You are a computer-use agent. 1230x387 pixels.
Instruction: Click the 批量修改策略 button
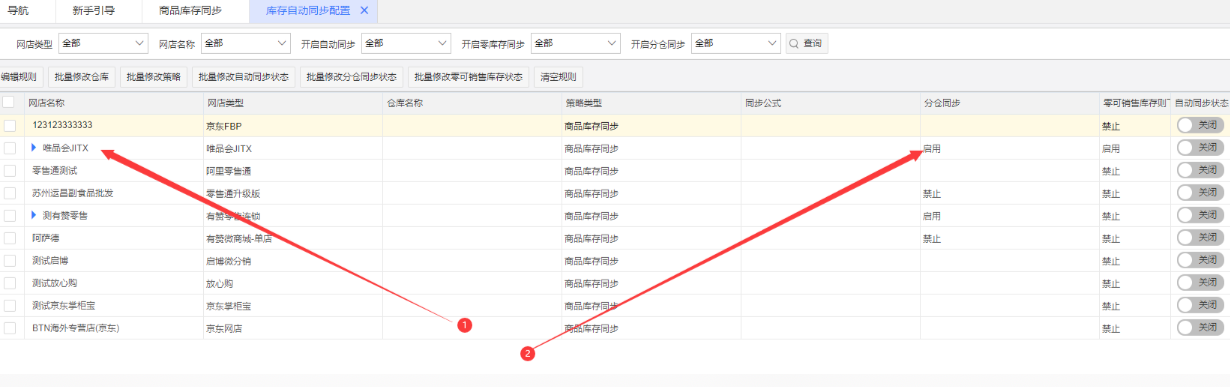[154, 77]
